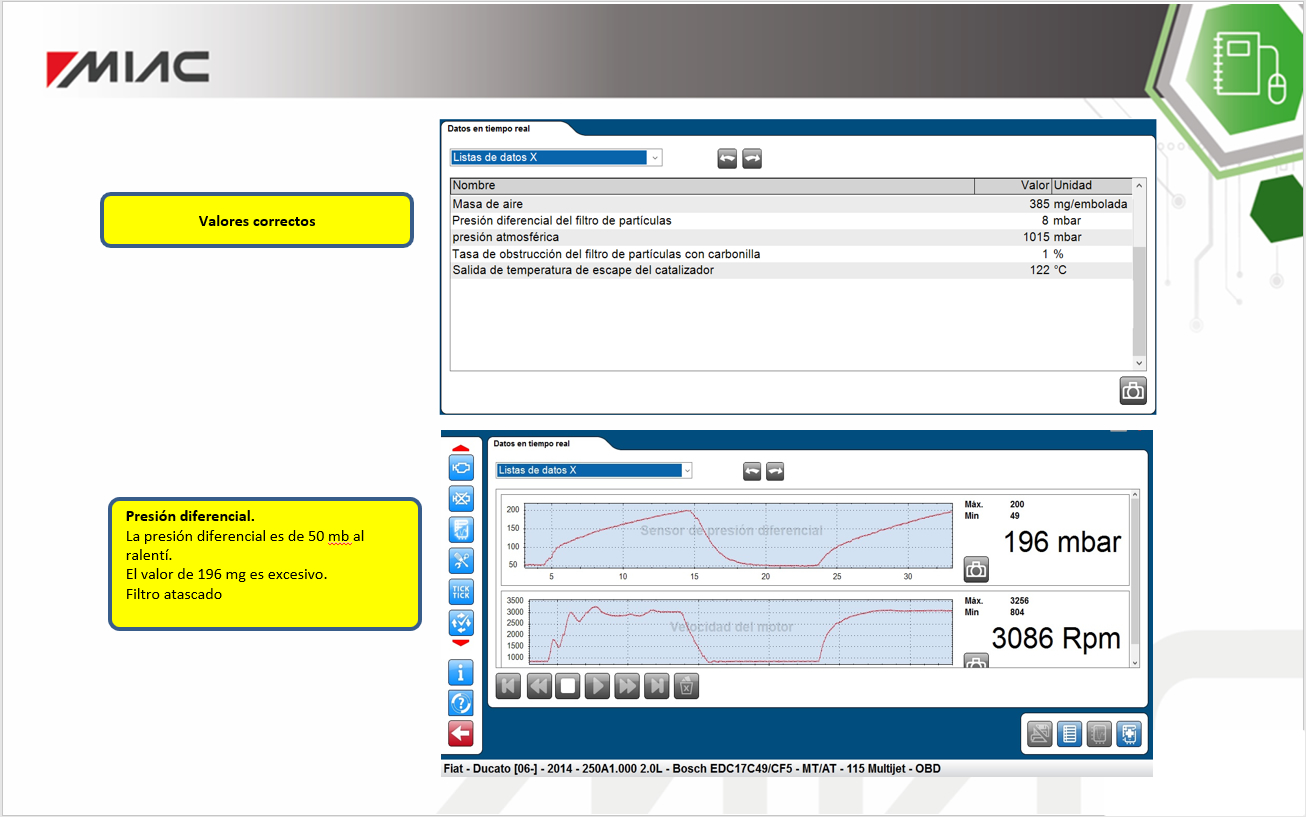The height and width of the screenshot is (817, 1306).
Task: Click the red back arrow icon
Action: [x=461, y=733]
